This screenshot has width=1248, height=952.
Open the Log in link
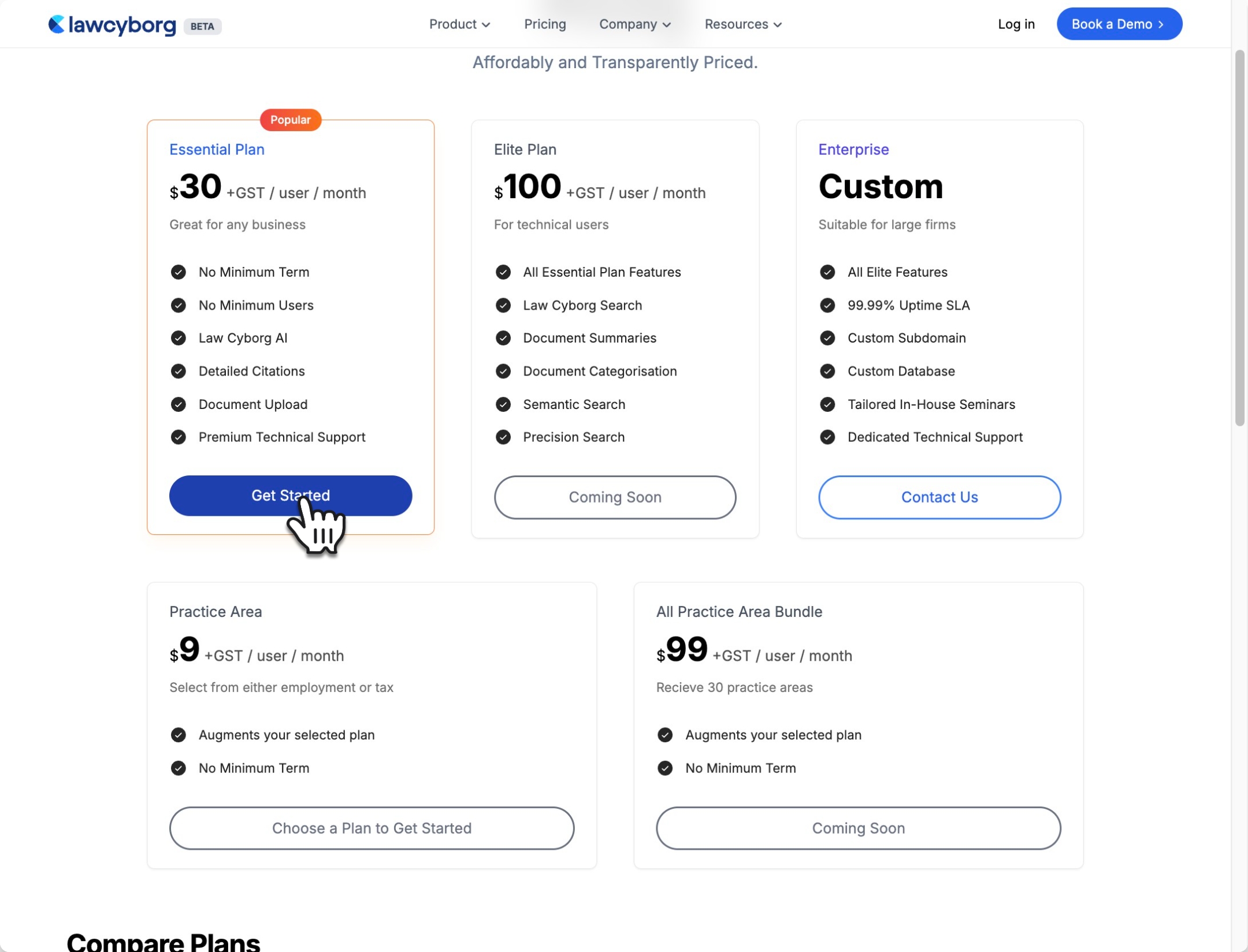1016,24
